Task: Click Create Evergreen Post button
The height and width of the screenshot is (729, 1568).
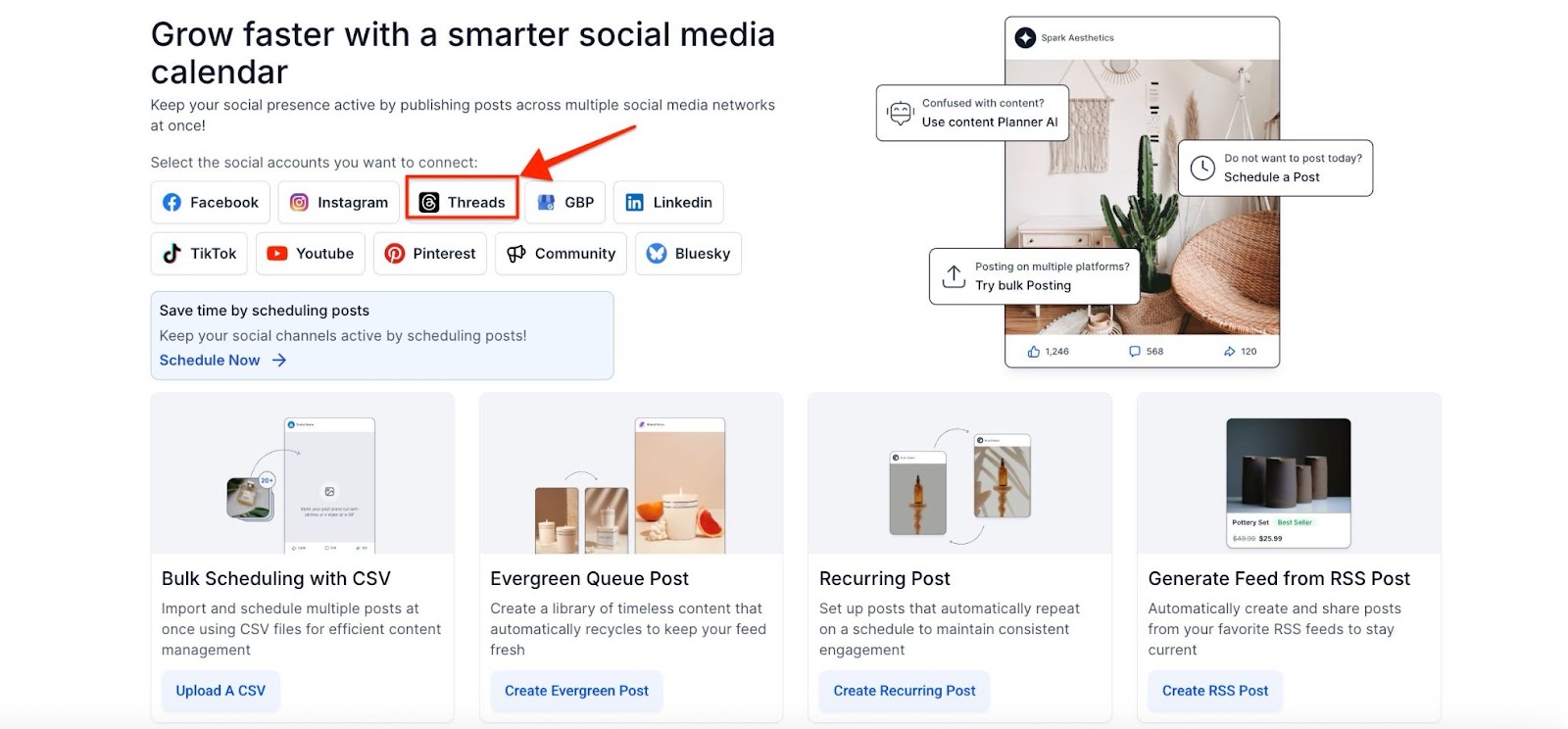Action: tap(576, 691)
